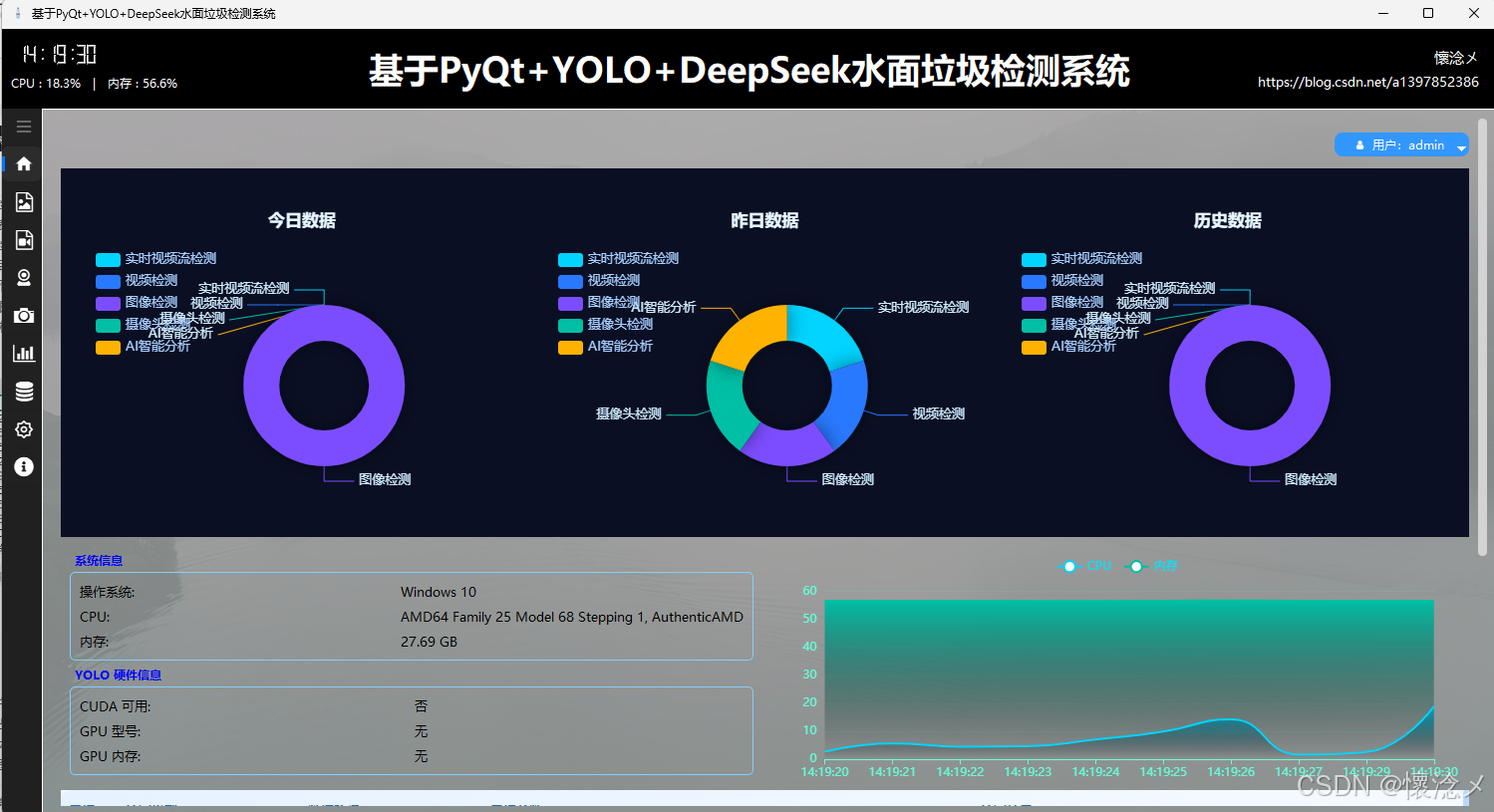Click the green 摄像头检测 slice of 昨日数据 donut
The width and height of the screenshot is (1494, 812).
coord(727,406)
